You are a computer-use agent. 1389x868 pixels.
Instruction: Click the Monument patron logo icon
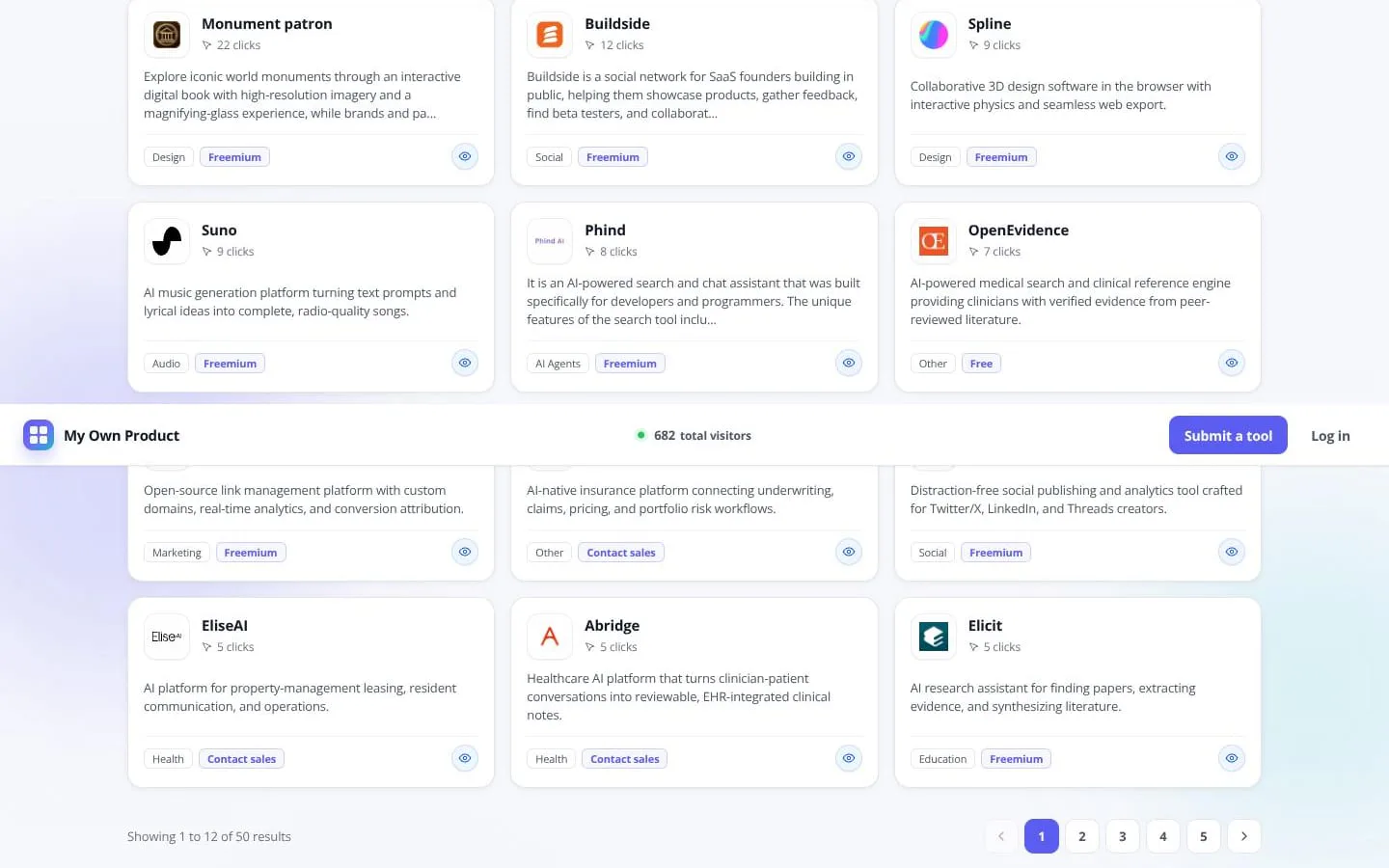coord(167,35)
